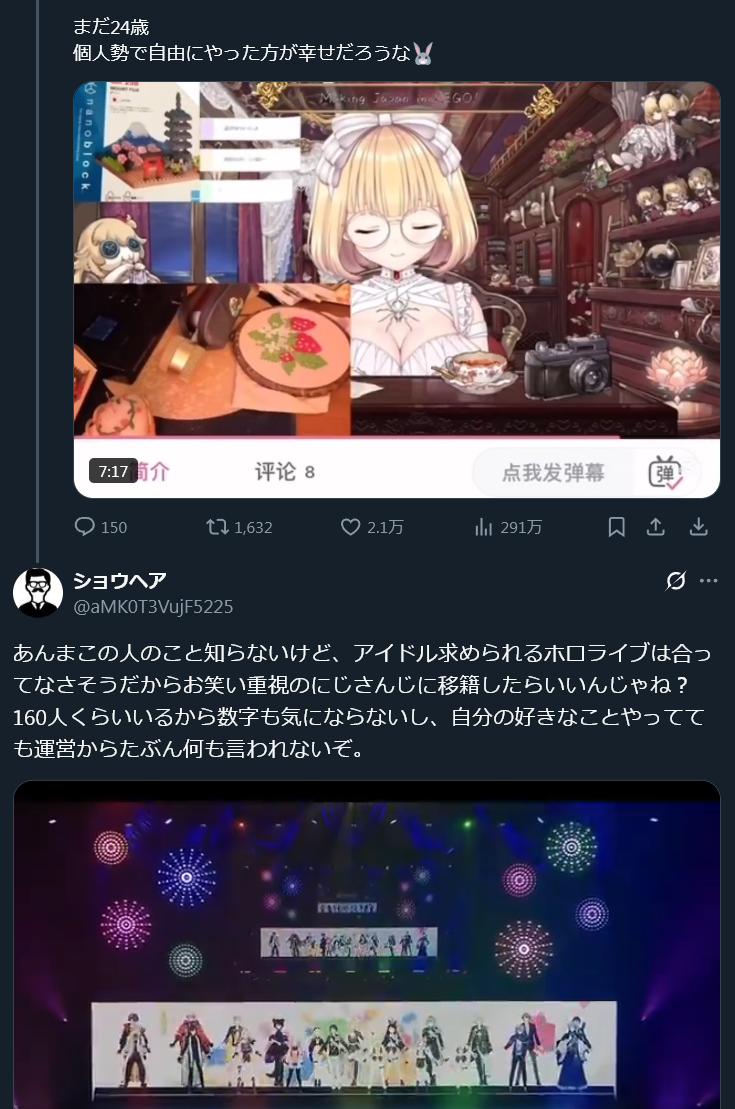
Task: Like the post with 2.1万 hearts
Action: (x=350, y=526)
